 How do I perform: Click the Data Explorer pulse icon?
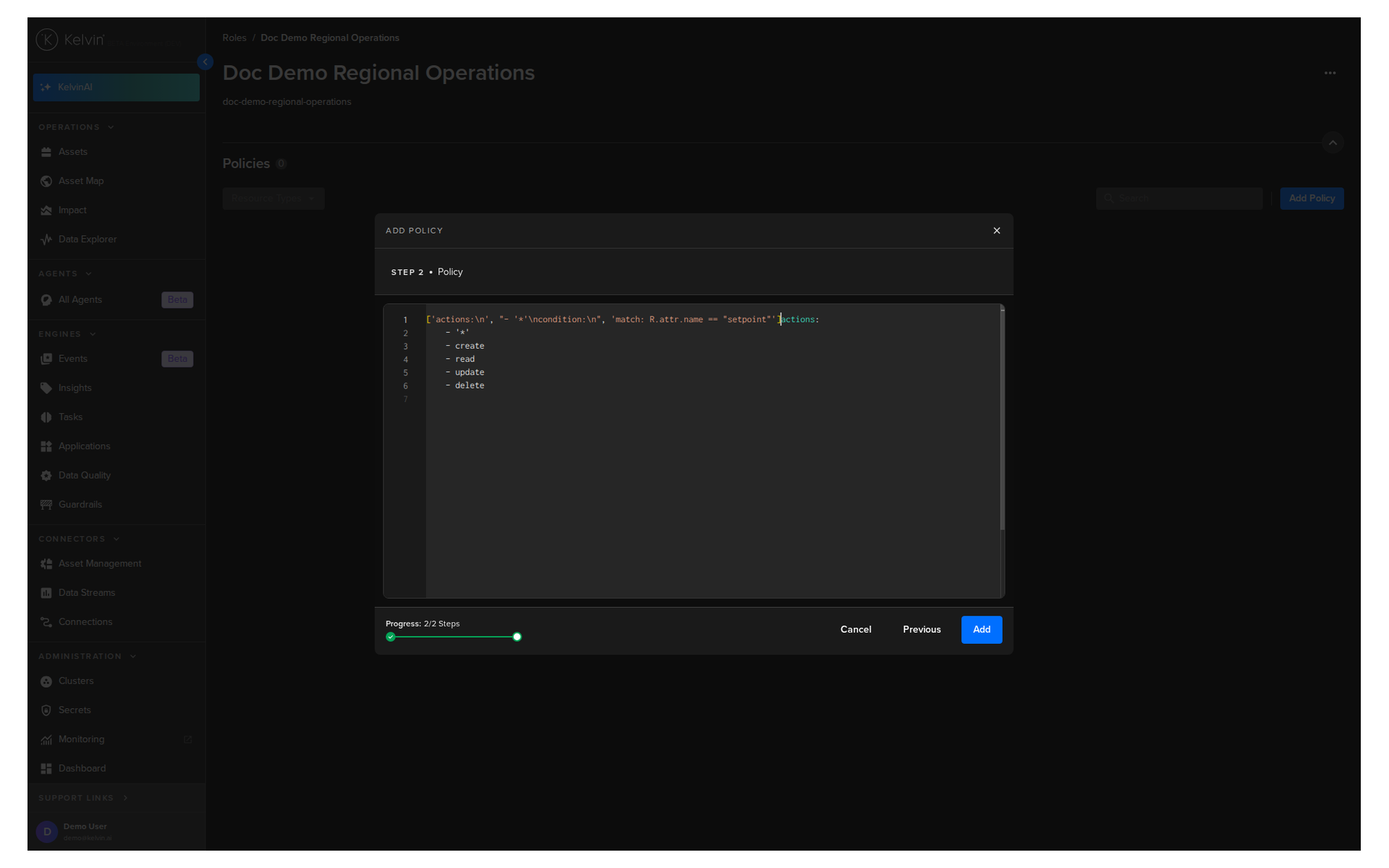click(x=46, y=239)
